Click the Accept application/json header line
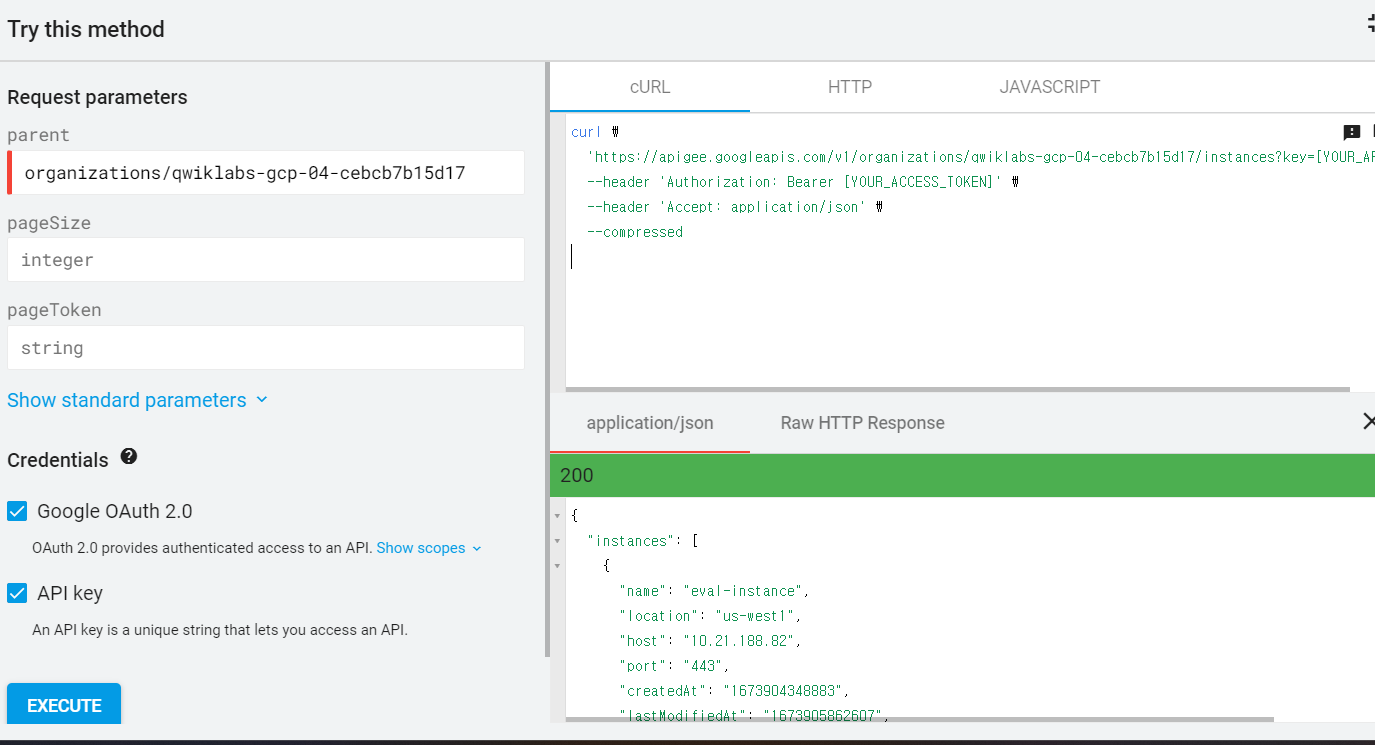Viewport: 1375px width, 745px height. [736, 207]
